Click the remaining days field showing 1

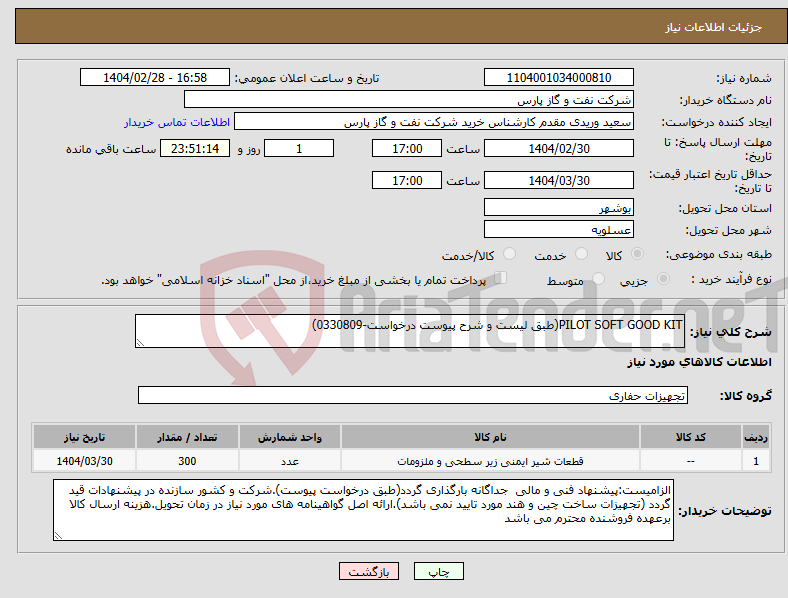point(299,148)
